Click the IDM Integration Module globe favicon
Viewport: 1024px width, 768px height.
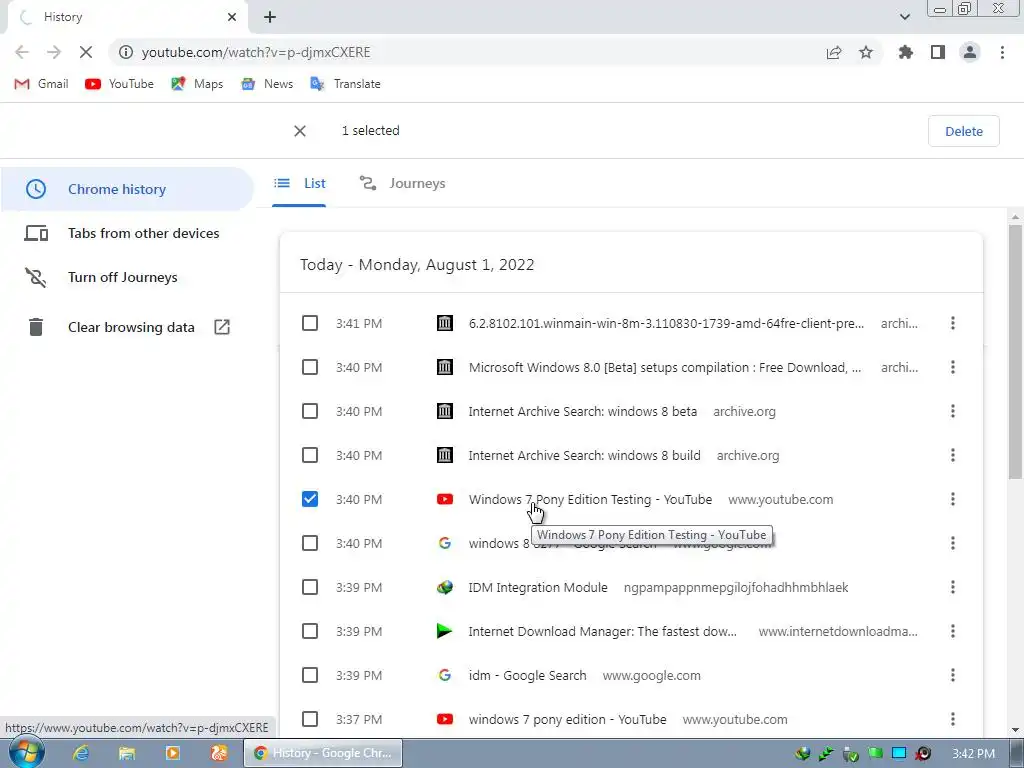click(x=445, y=587)
